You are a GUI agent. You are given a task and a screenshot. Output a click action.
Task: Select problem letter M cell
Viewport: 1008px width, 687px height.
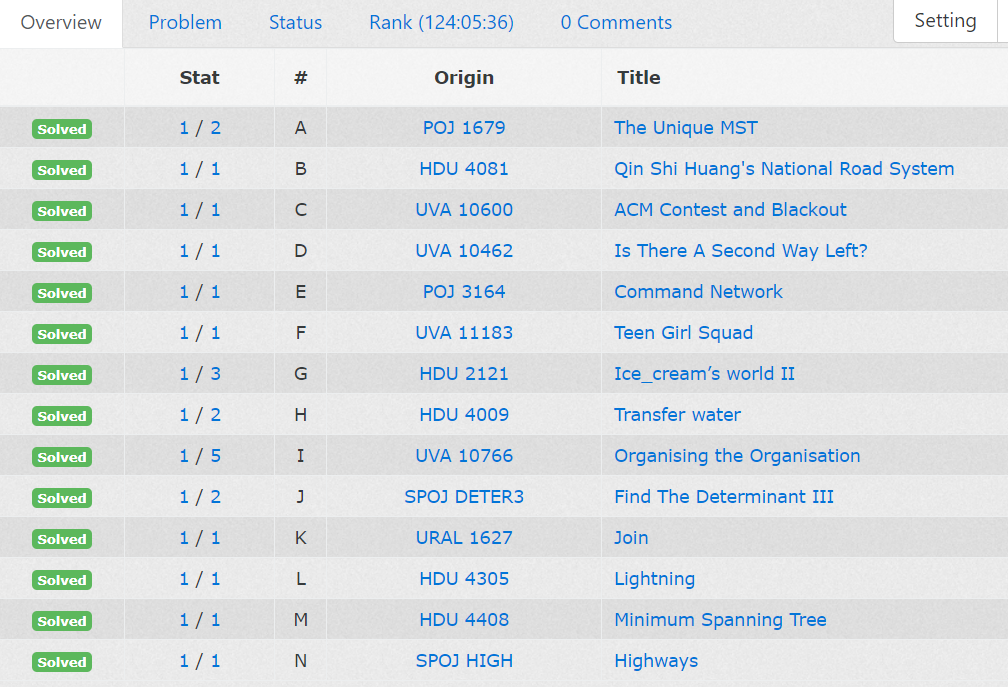(x=300, y=620)
